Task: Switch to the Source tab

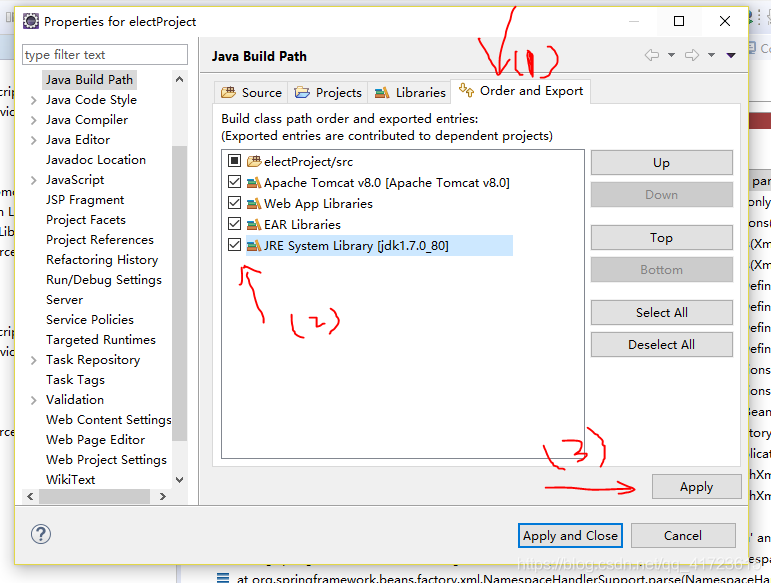Action: coord(251,92)
